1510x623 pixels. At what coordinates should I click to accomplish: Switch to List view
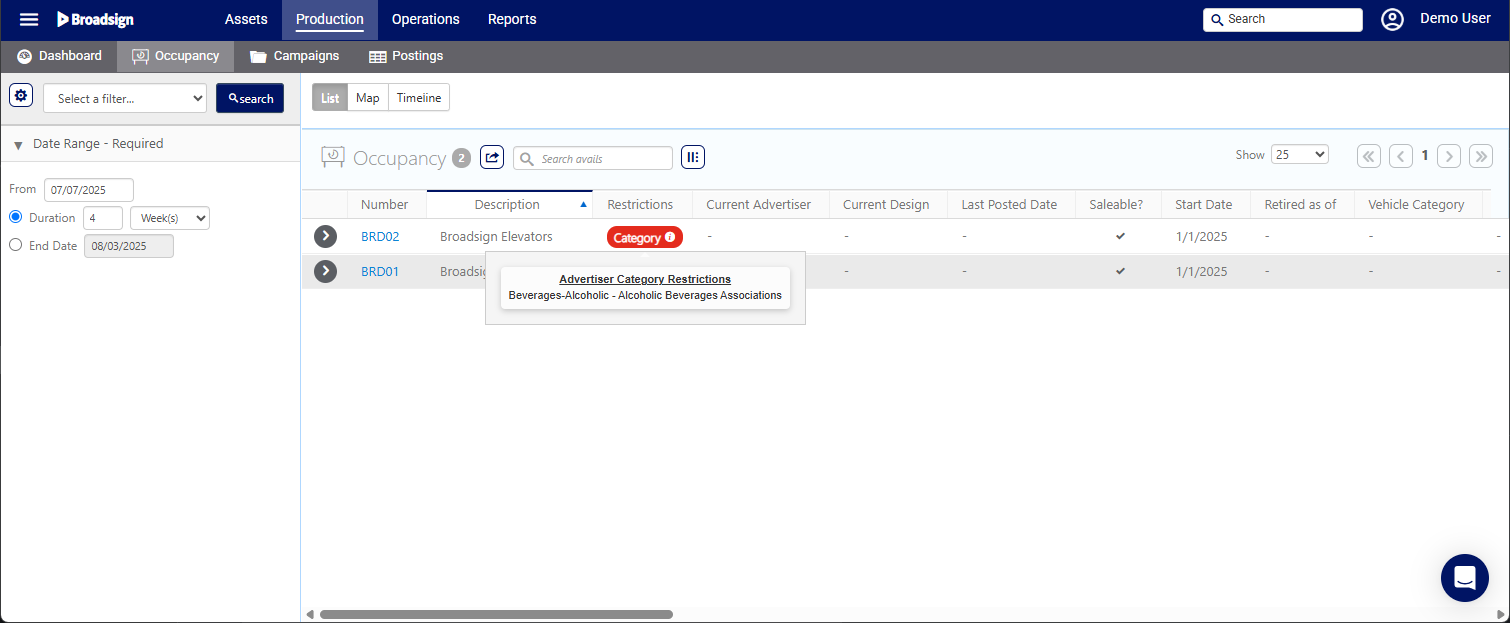[x=330, y=97]
